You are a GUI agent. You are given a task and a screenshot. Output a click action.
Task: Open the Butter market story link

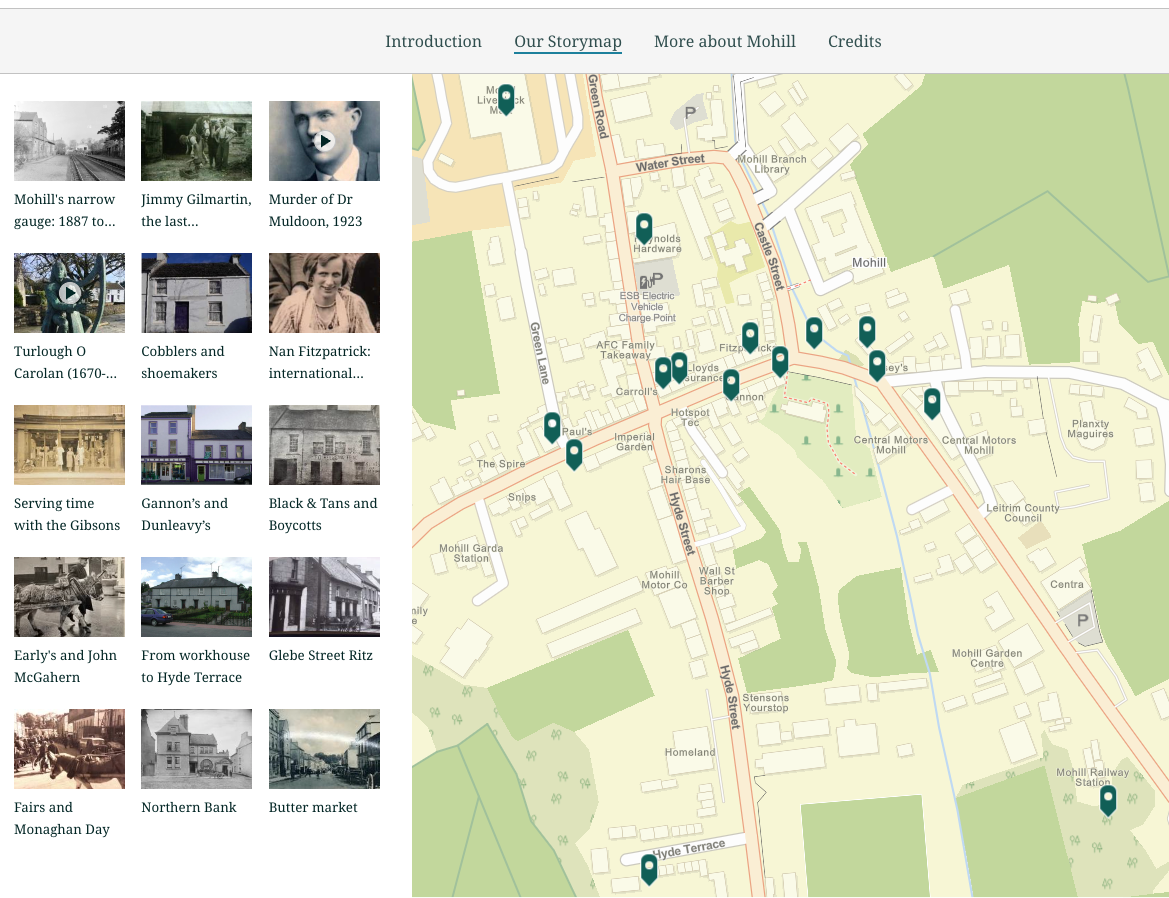tap(313, 807)
